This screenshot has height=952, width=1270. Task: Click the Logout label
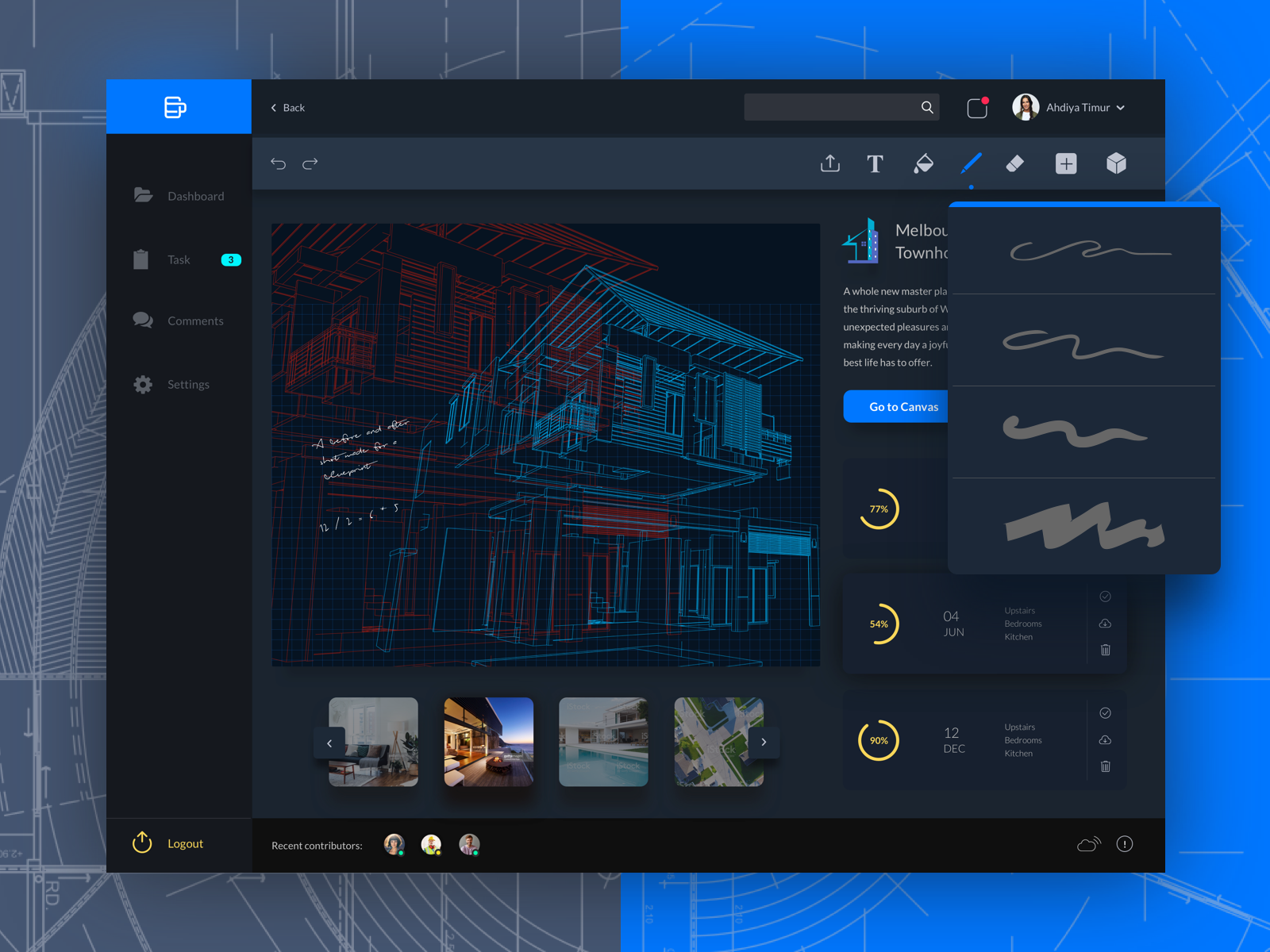click(x=185, y=843)
